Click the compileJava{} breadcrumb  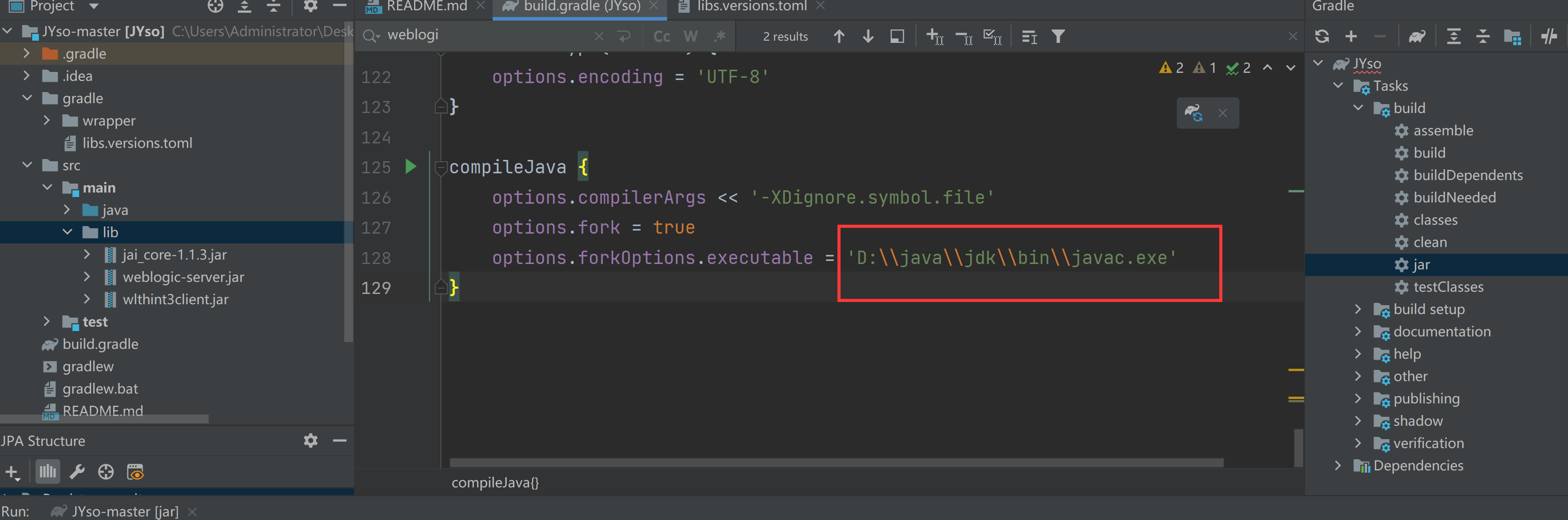click(x=495, y=482)
